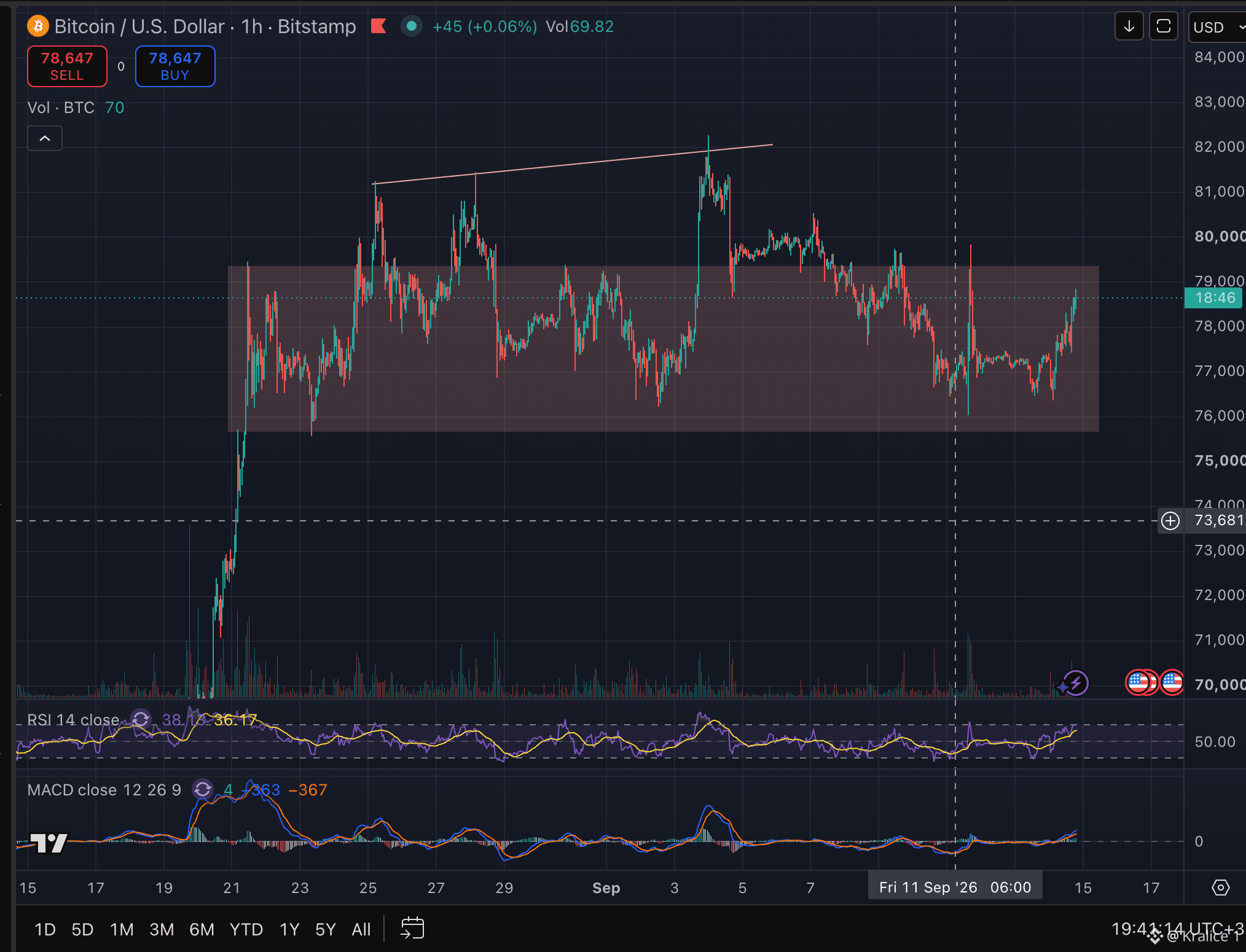Click the purple lightning event icon
The height and width of the screenshot is (952, 1246).
click(x=1075, y=683)
